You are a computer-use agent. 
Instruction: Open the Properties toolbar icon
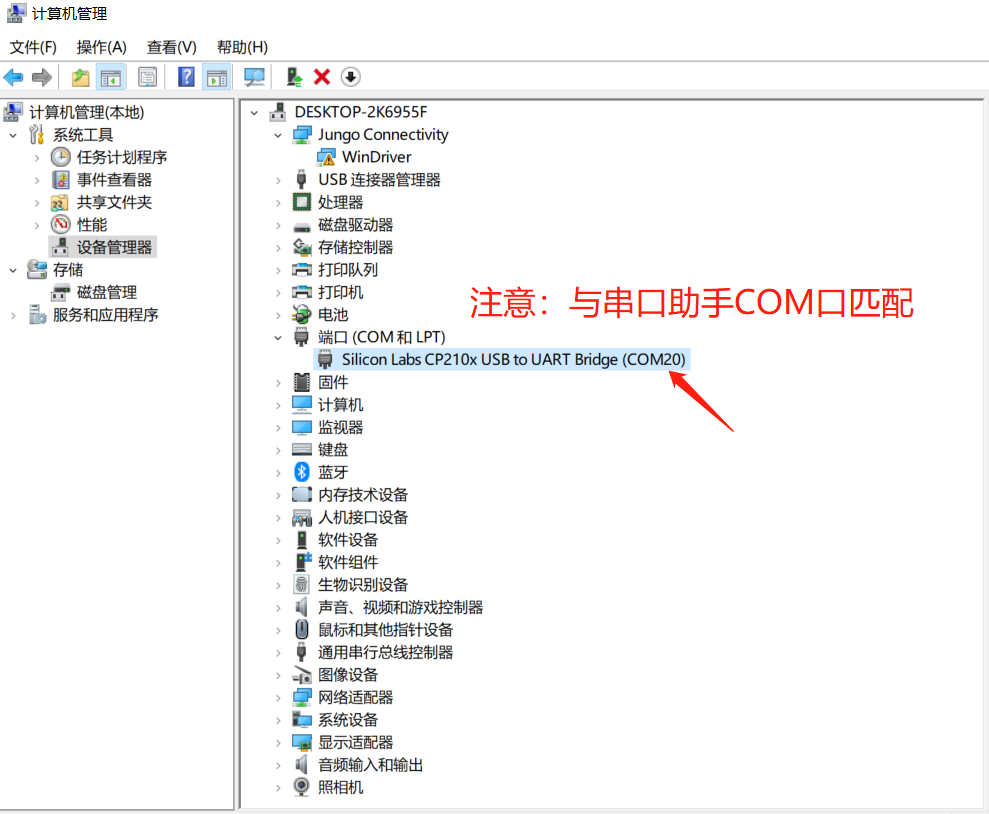(x=147, y=77)
